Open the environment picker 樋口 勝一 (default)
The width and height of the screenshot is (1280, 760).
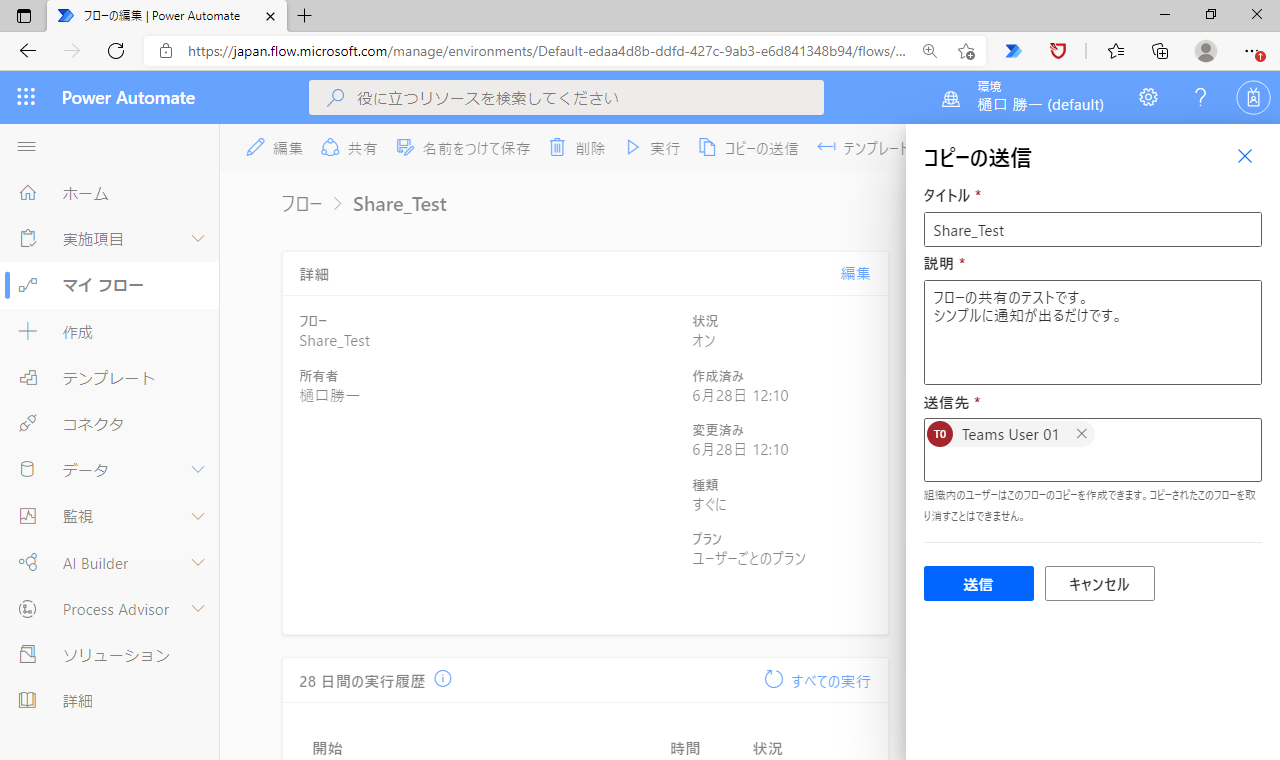tap(1023, 97)
